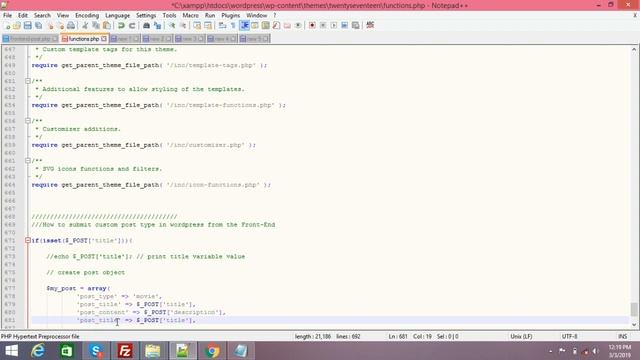The width and height of the screenshot is (640, 360).
Task: Click the scrollbar up arrow
Action: tap(633, 49)
